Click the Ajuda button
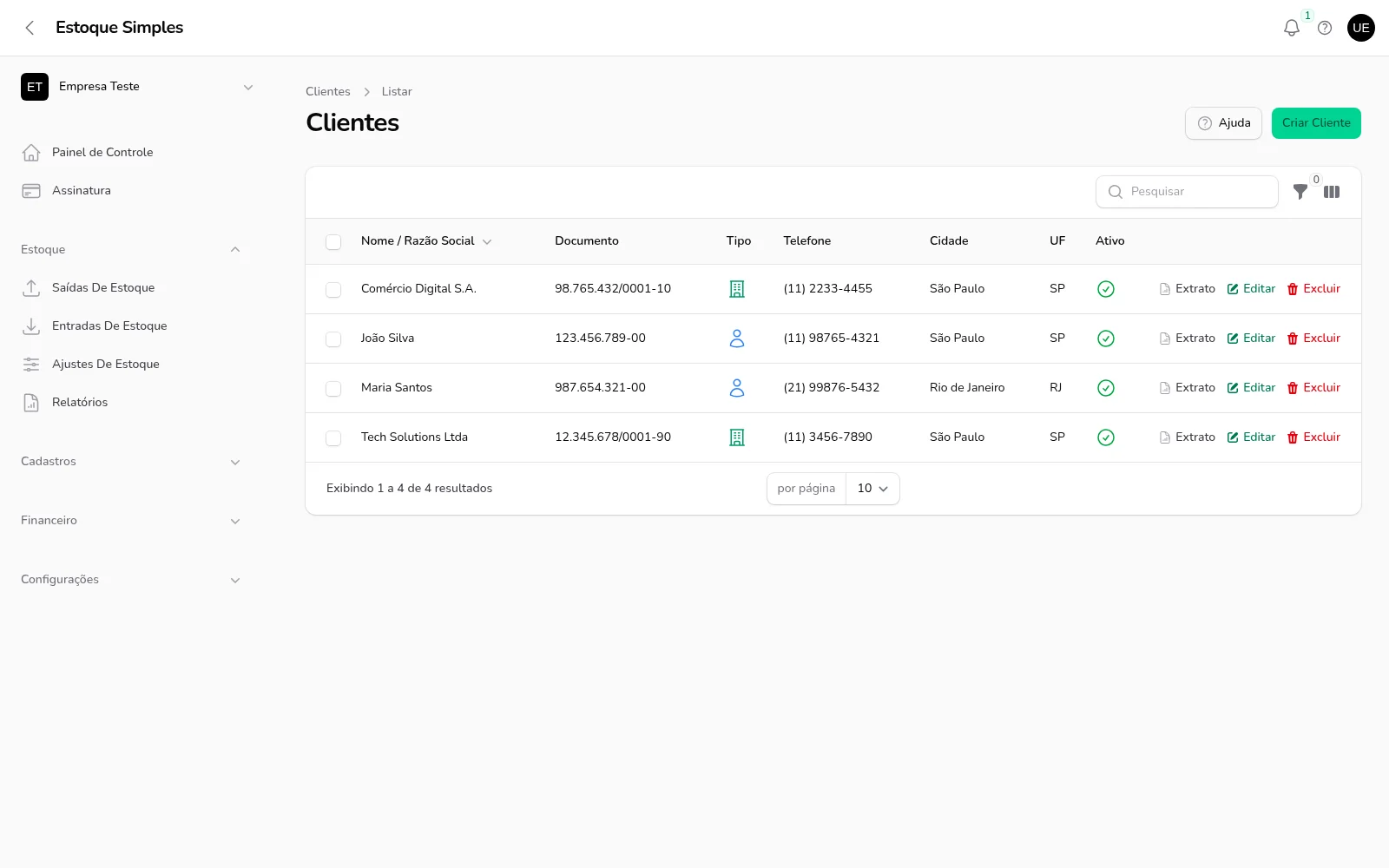The image size is (1389, 868). (1223, 123)
